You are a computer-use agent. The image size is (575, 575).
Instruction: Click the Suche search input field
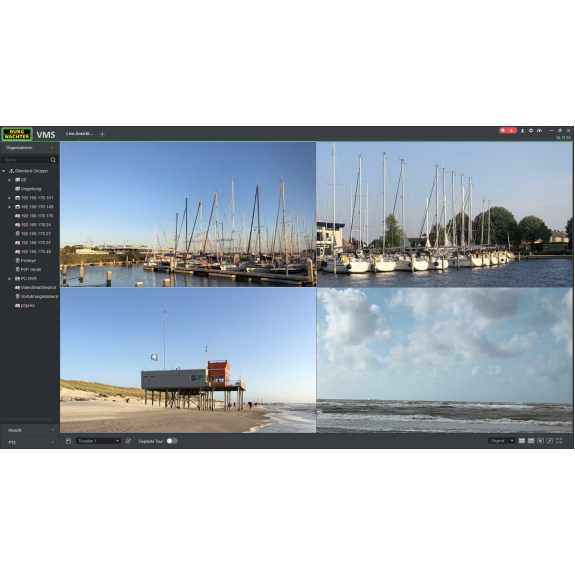pyautogui.click(x=26, y=160)
